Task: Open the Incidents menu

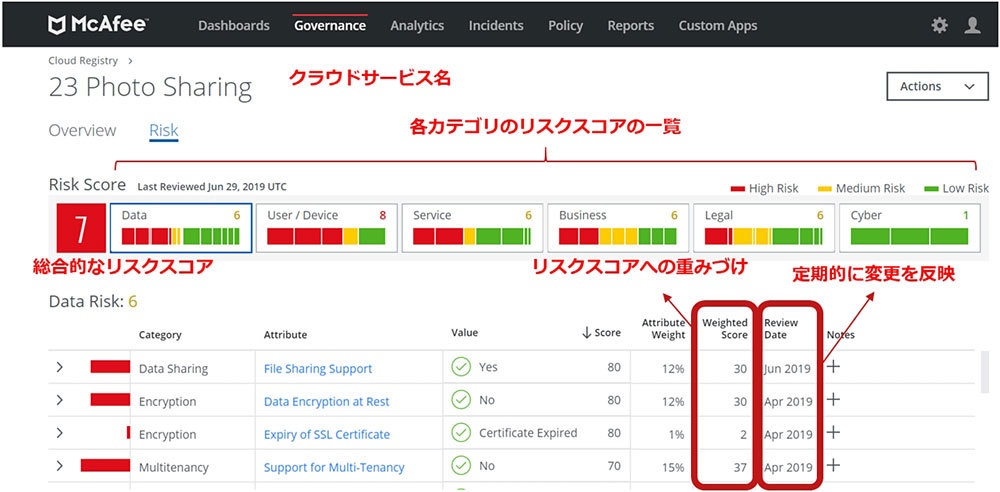Action: [x=496, y=26]
